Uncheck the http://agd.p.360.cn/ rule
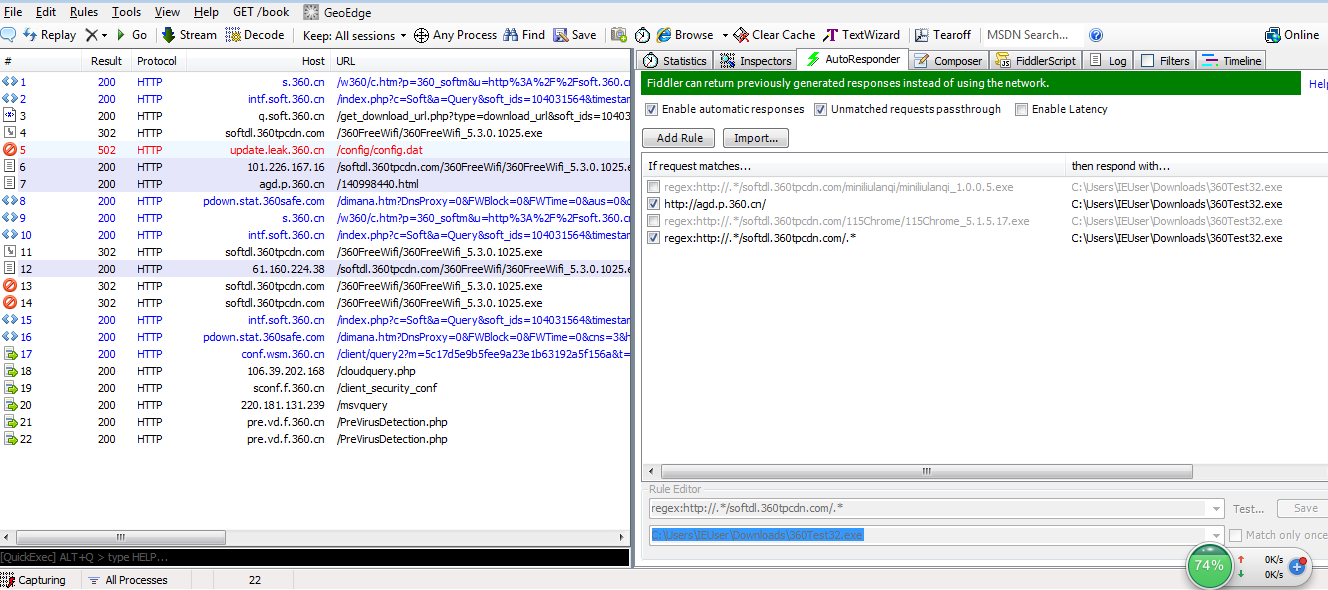 pyautogui.click(x=654, y=204)
